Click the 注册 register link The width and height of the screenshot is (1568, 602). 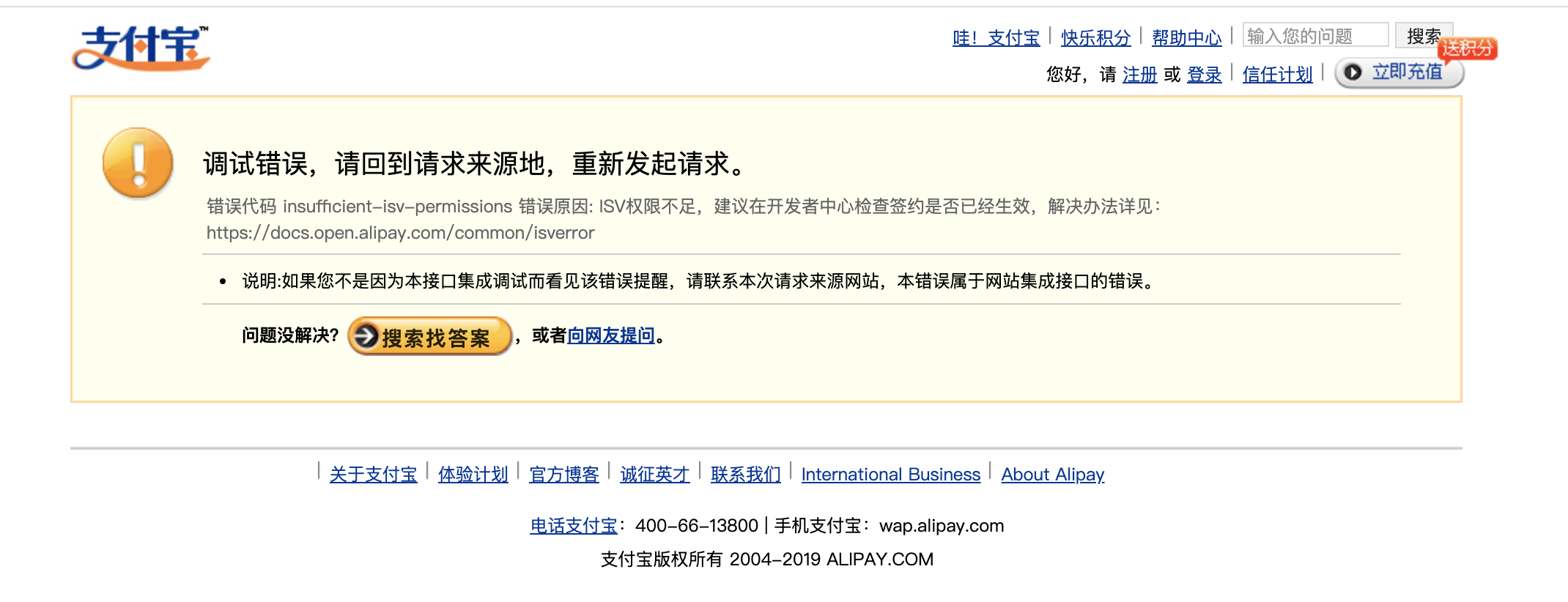pos(1139,74)
